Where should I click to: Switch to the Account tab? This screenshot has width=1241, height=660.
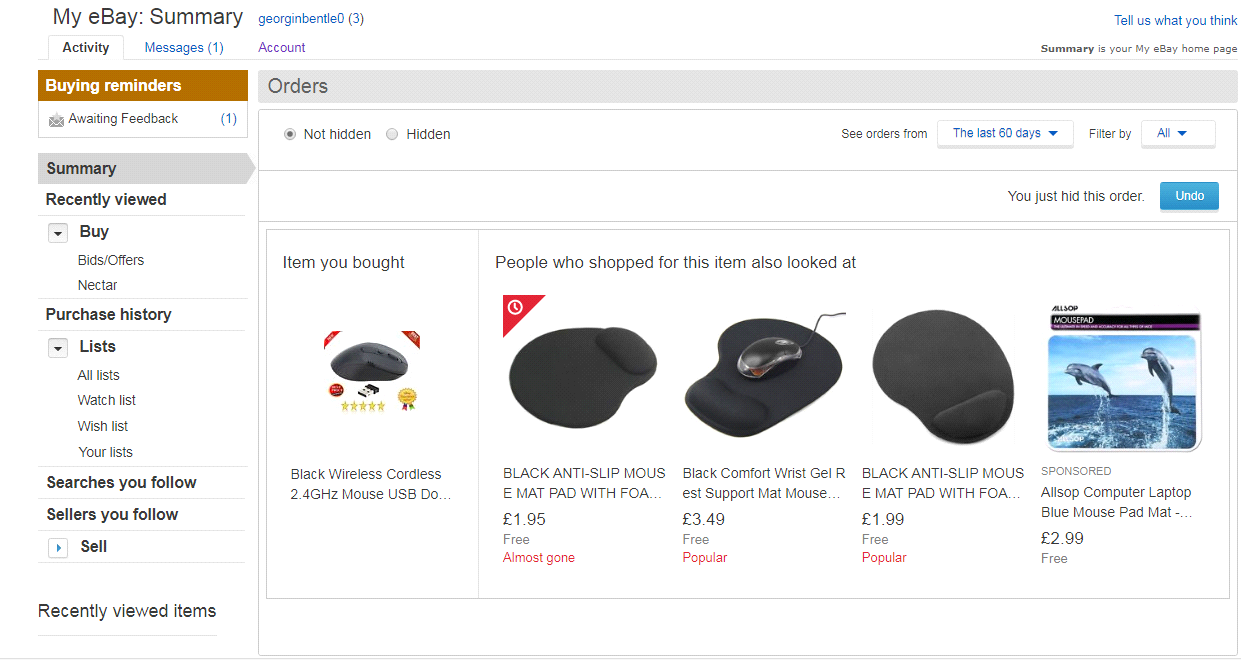pyautogui.click(x=282, y=47)
